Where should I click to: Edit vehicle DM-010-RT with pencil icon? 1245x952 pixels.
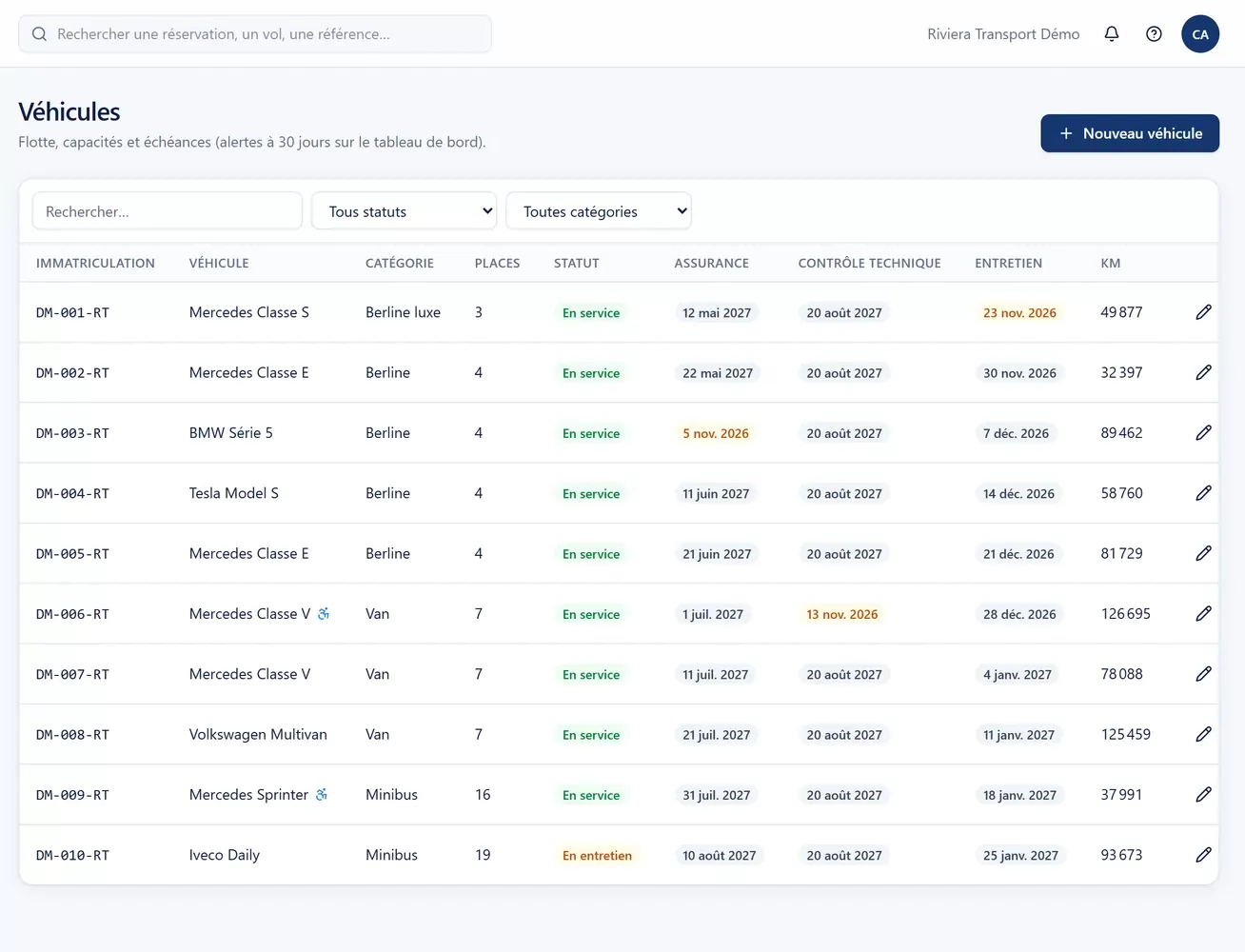pyautogui.click(x=1203, y=855)
